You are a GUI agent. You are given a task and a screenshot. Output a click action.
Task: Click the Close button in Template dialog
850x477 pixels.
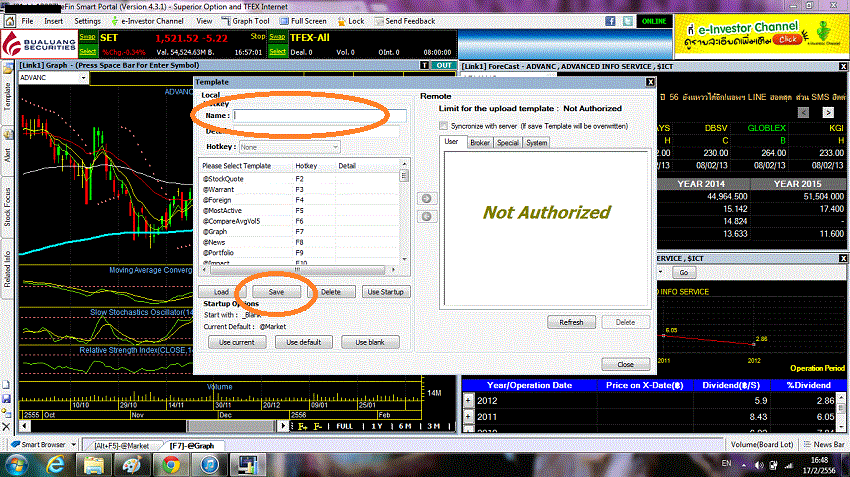(x=626, y=364)
